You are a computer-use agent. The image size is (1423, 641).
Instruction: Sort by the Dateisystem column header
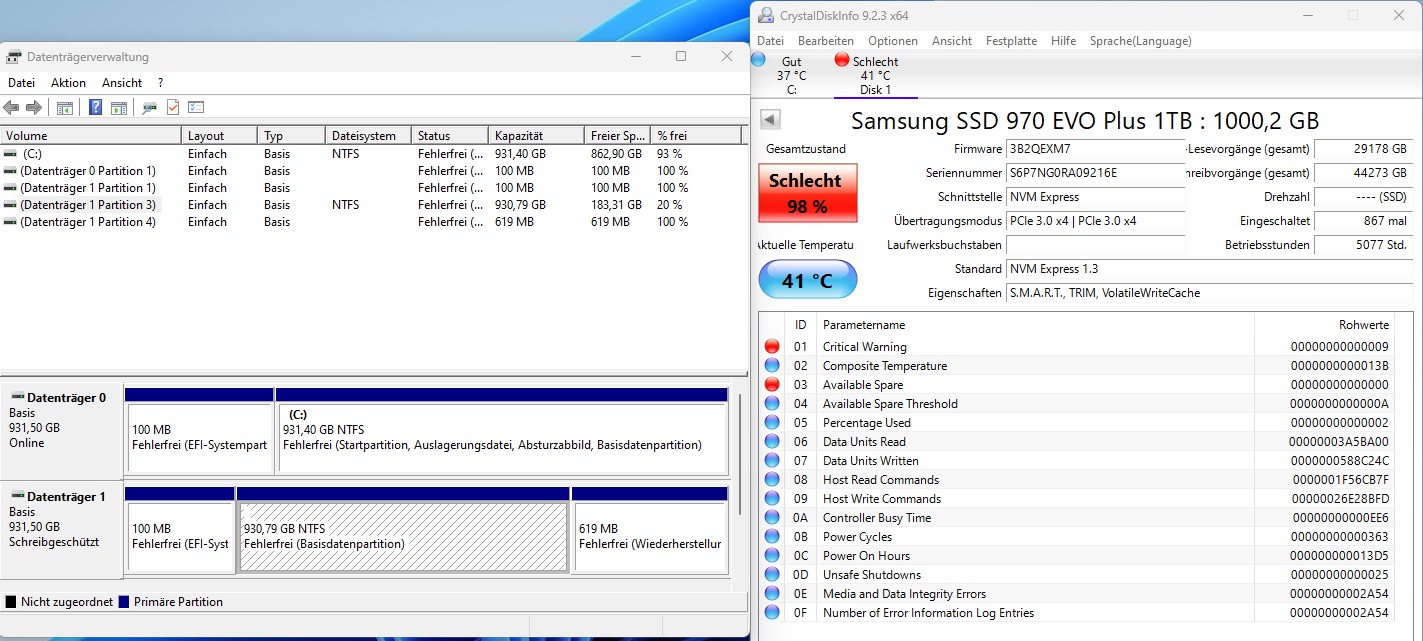pyautogui.click(x=368, y=135)
